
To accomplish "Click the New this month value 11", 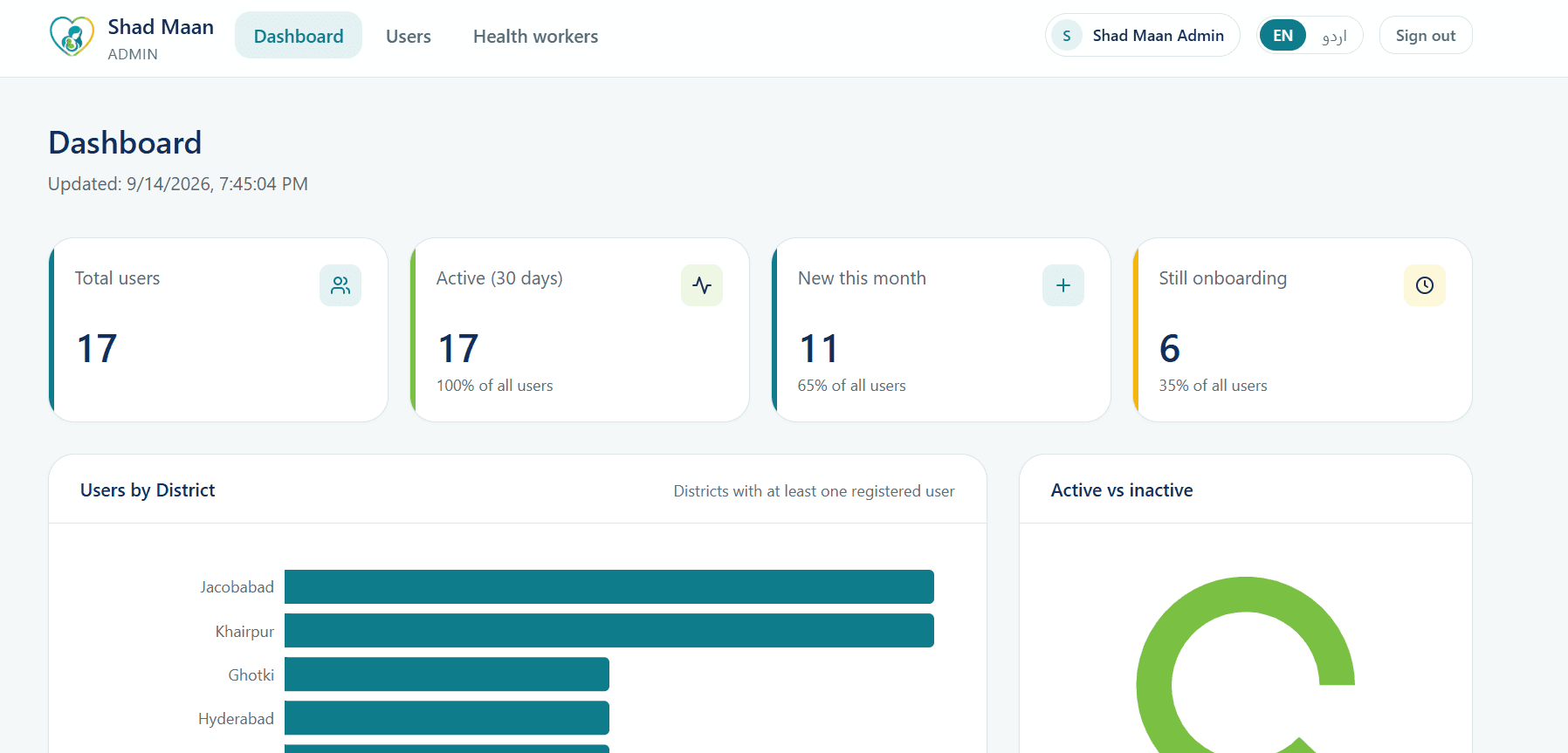I will (819, 349).
